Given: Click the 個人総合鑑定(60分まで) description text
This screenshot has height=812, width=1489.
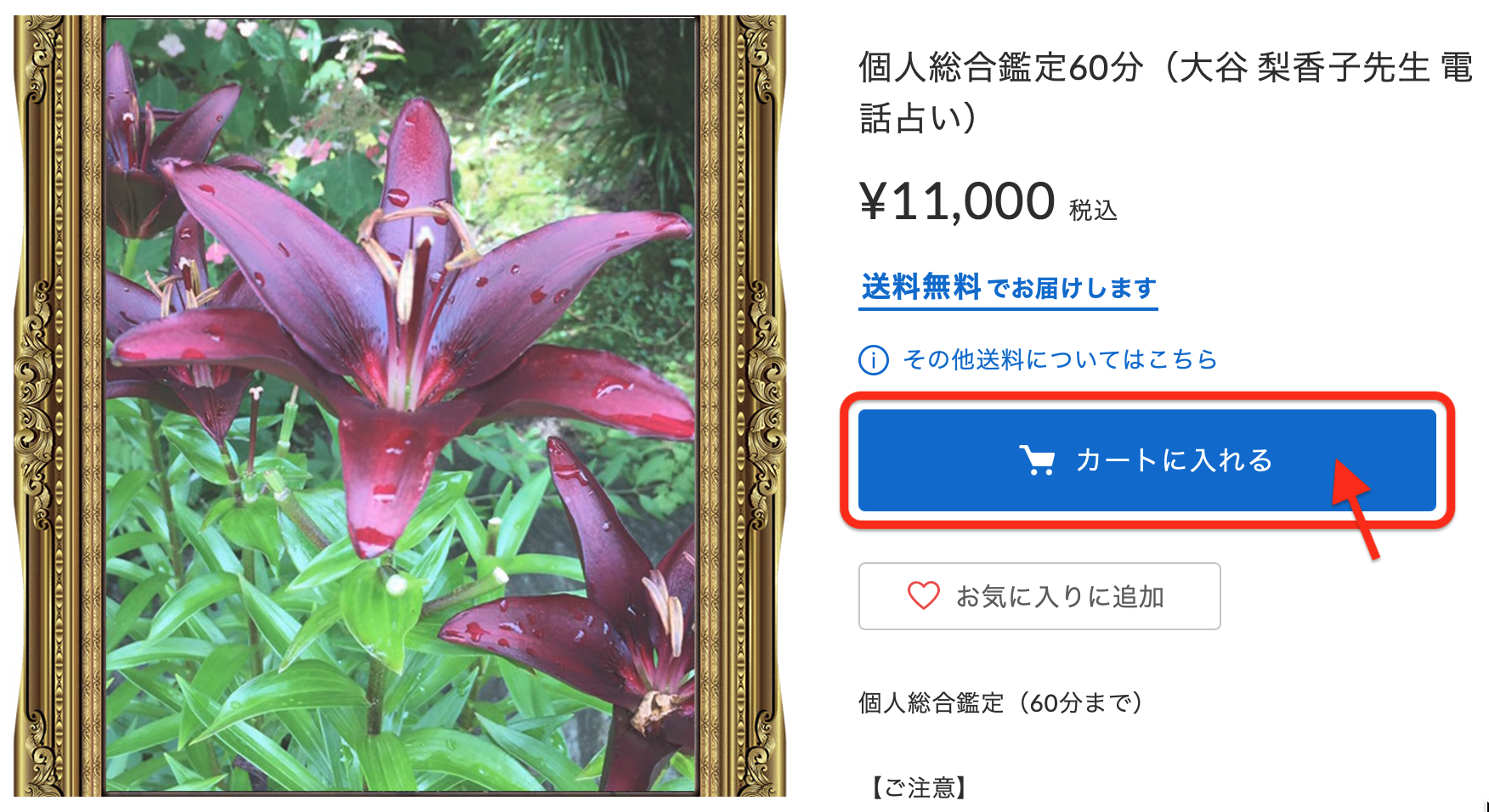Looking at the screenshot, I should tap(1001, 702).
